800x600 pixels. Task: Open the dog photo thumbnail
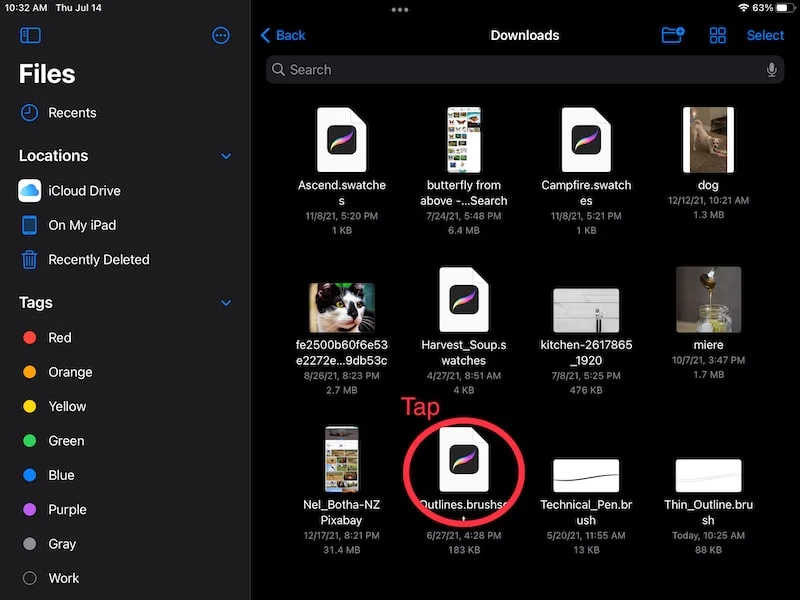coord(708,140)
